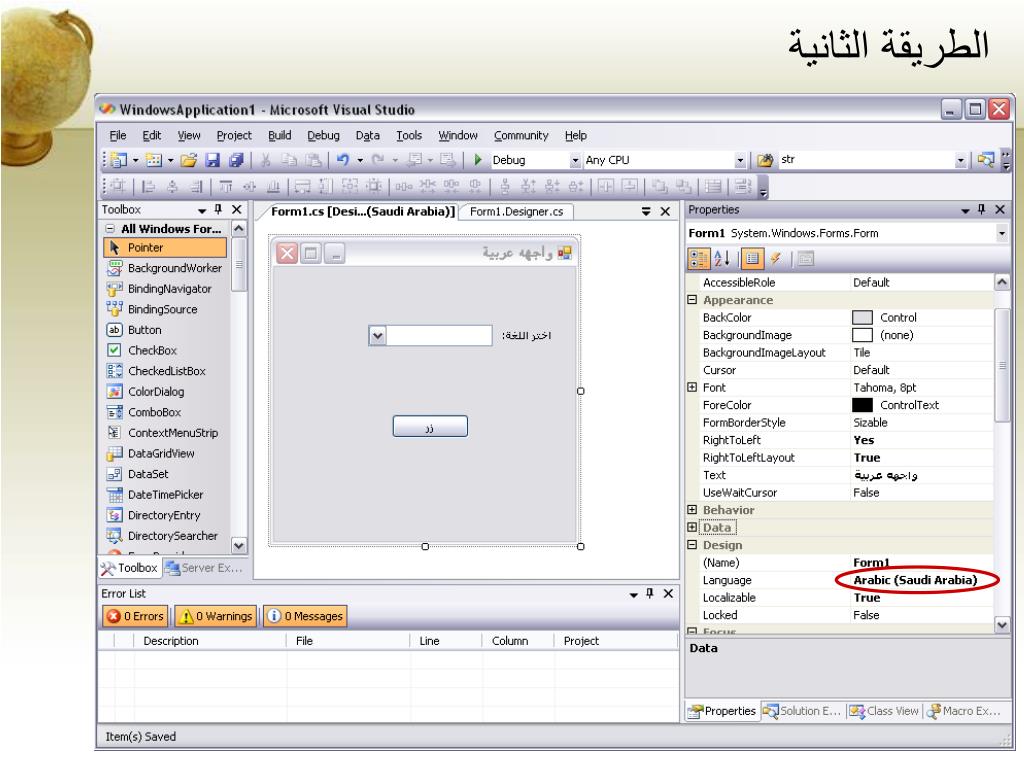Open the Debug configuration dropdown

pos(575,161)
